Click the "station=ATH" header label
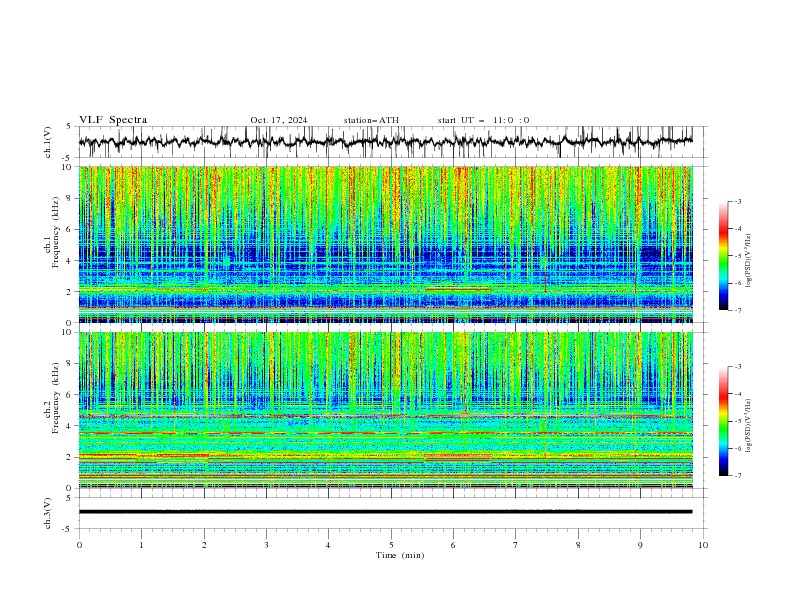The width and height of the screenshot is (792, 612). pos(371,120)
